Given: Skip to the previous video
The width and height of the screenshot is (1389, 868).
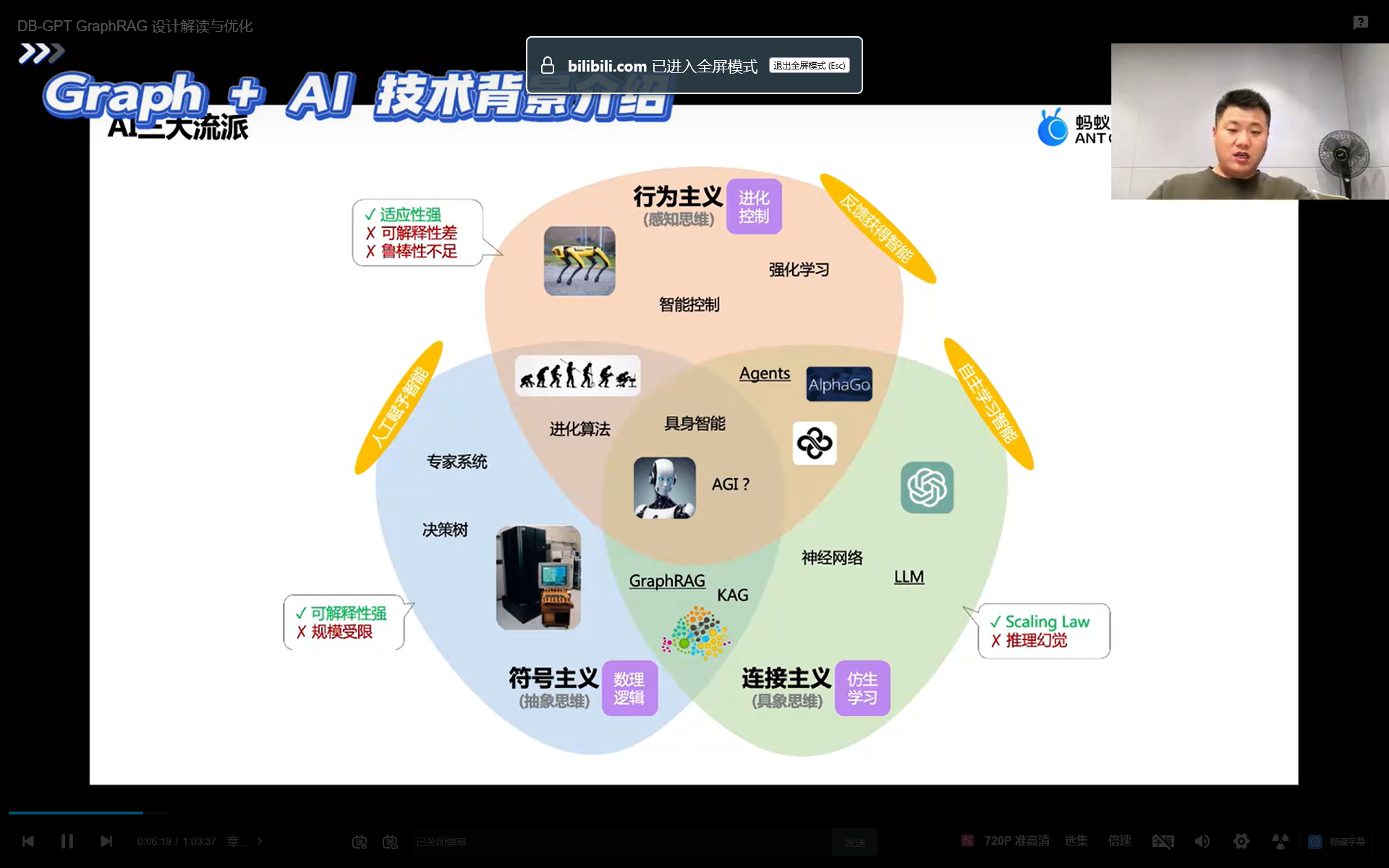Looking at the screenshot, I should (x=28, y=841).
